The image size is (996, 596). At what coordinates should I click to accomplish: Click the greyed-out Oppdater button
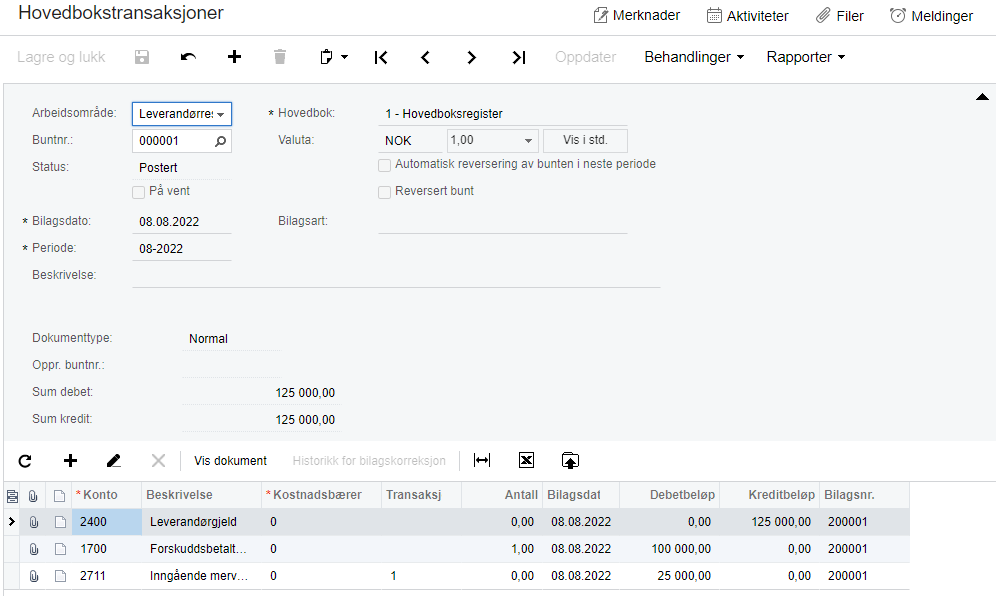pos(586,57)
